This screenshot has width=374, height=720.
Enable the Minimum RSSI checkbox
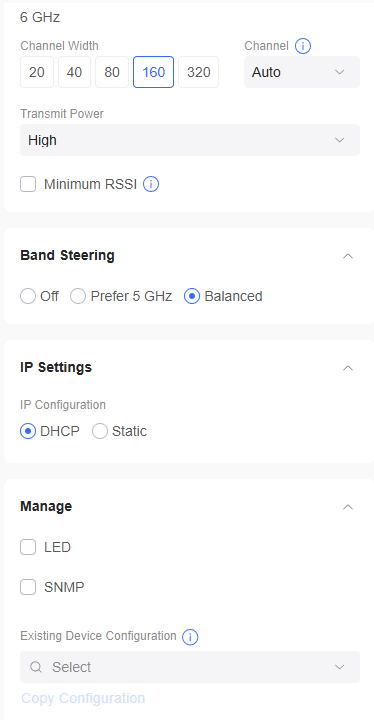click(x=28, y=185)
